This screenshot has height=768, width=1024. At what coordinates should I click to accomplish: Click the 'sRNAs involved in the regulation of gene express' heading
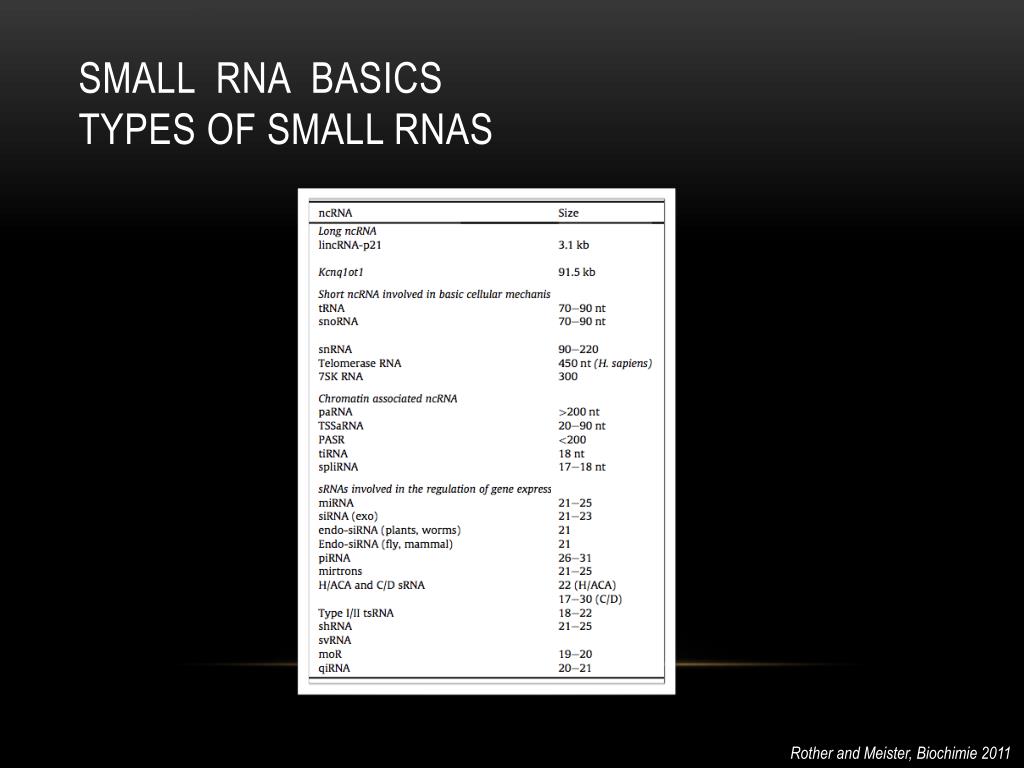point(434,489)
